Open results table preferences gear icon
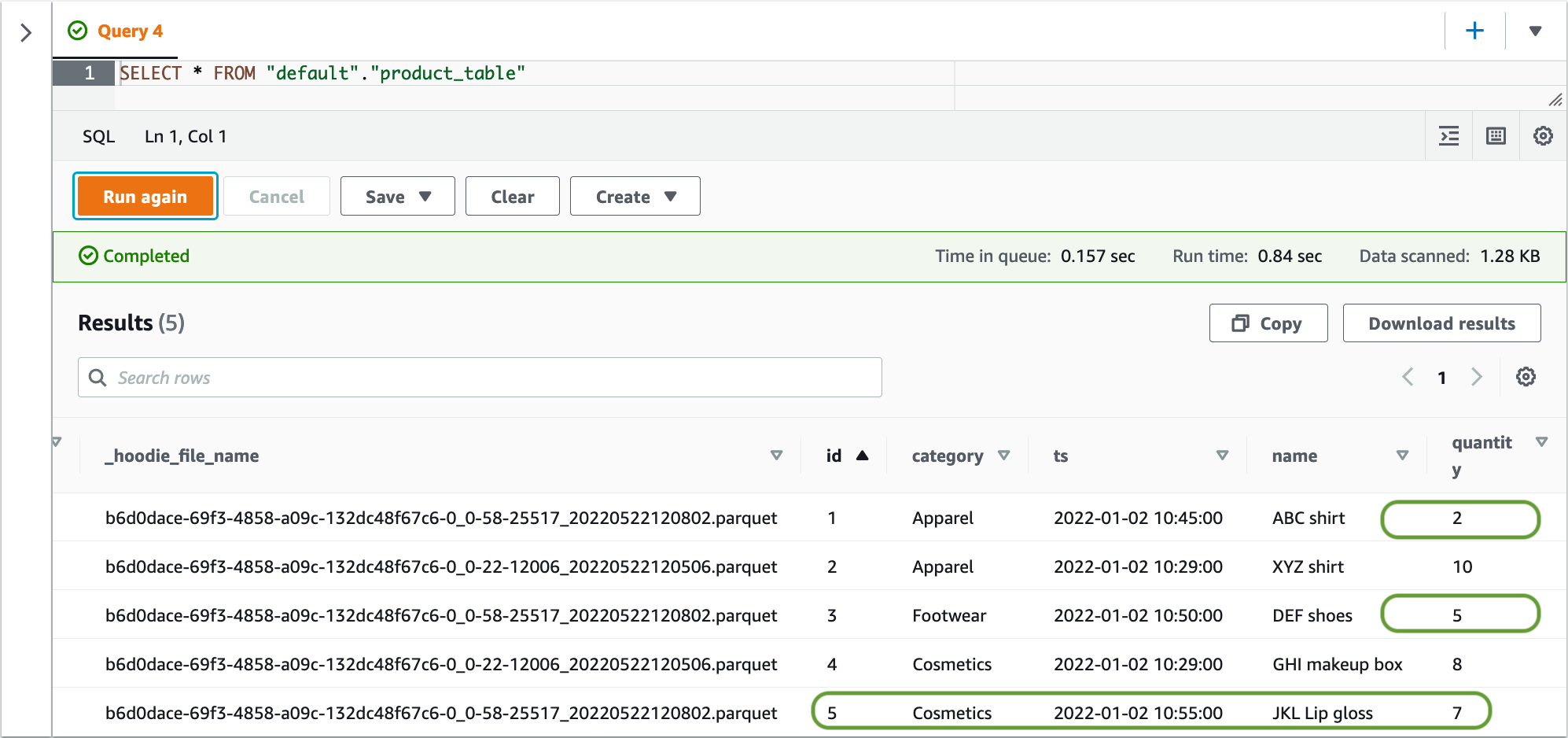The height and width of the screenshot is (738, 1568). tap(1526, 377)
